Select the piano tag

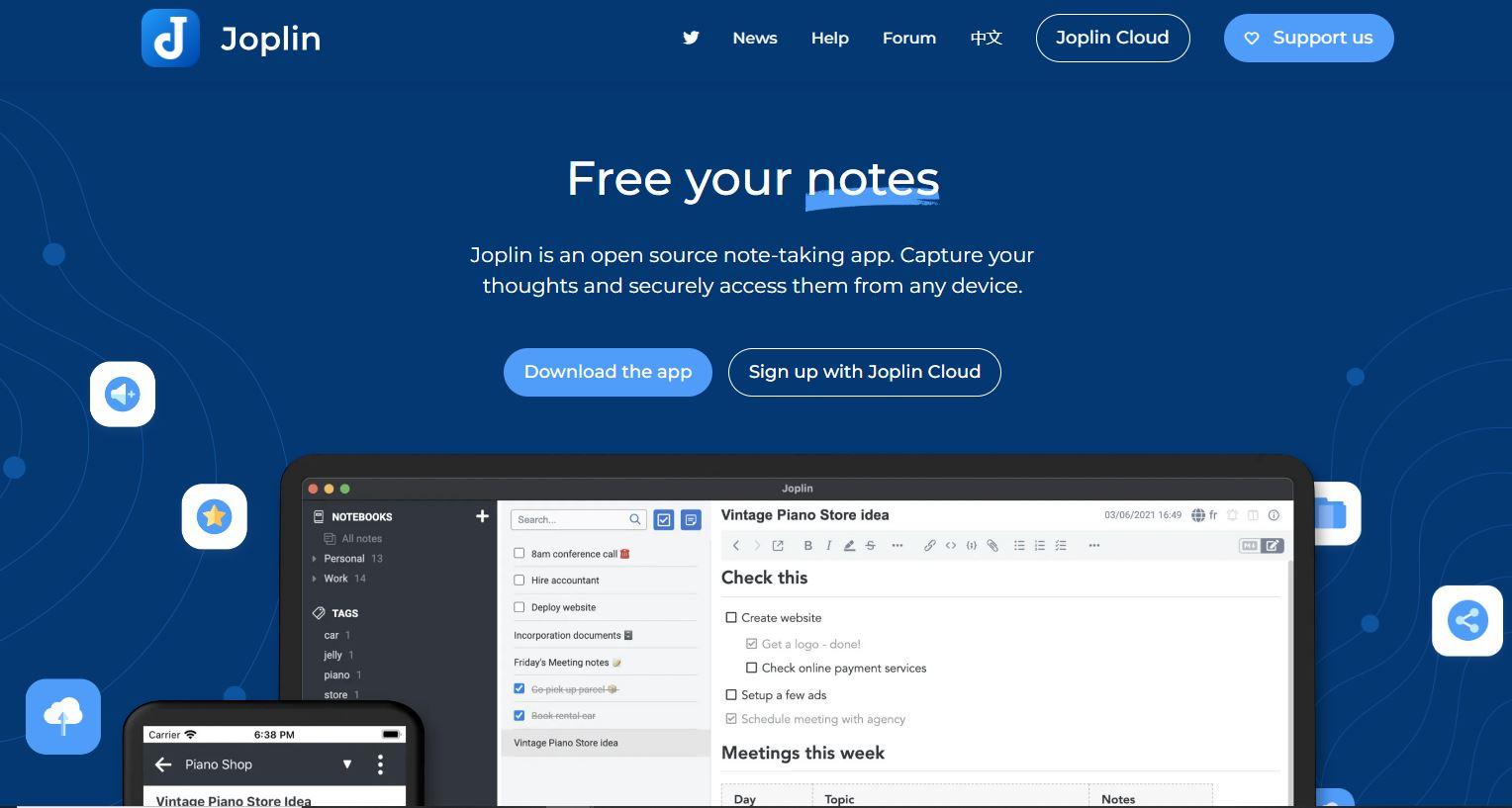coord(336,674)
